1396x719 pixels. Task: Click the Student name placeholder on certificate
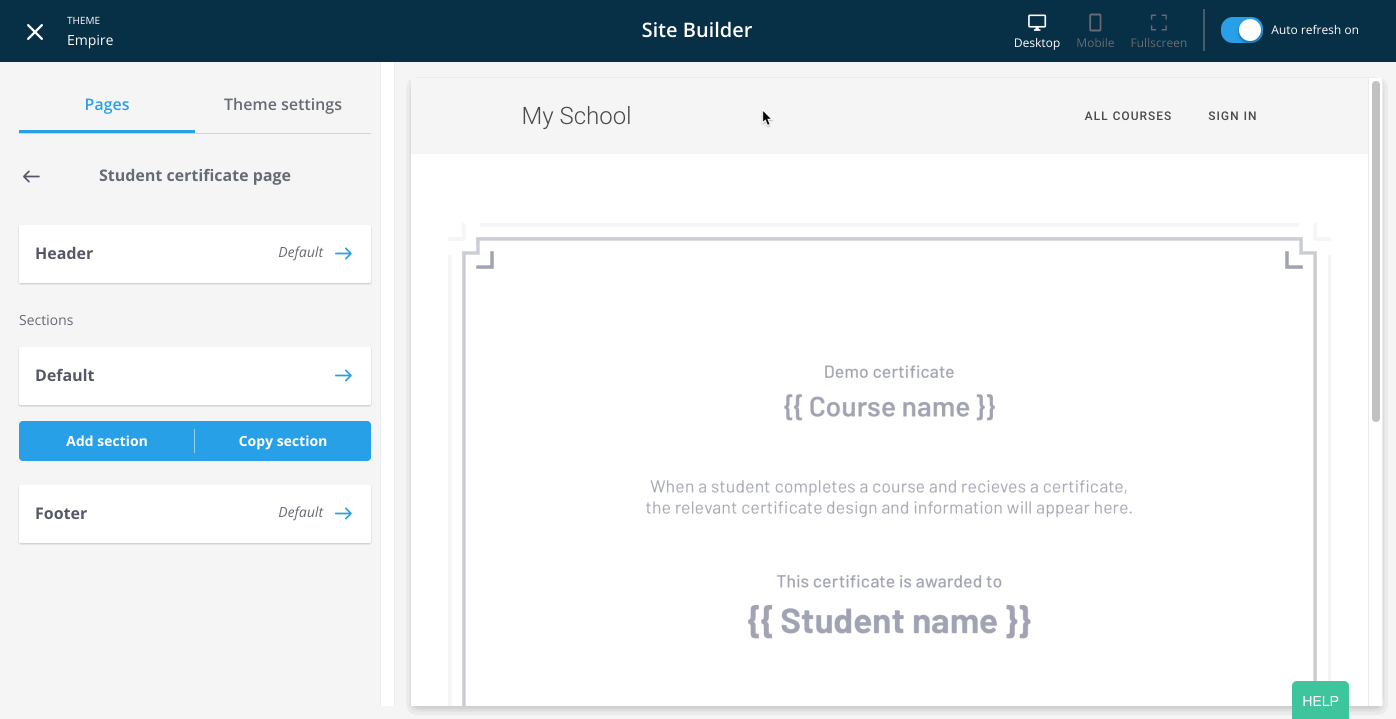pos(888,621)
